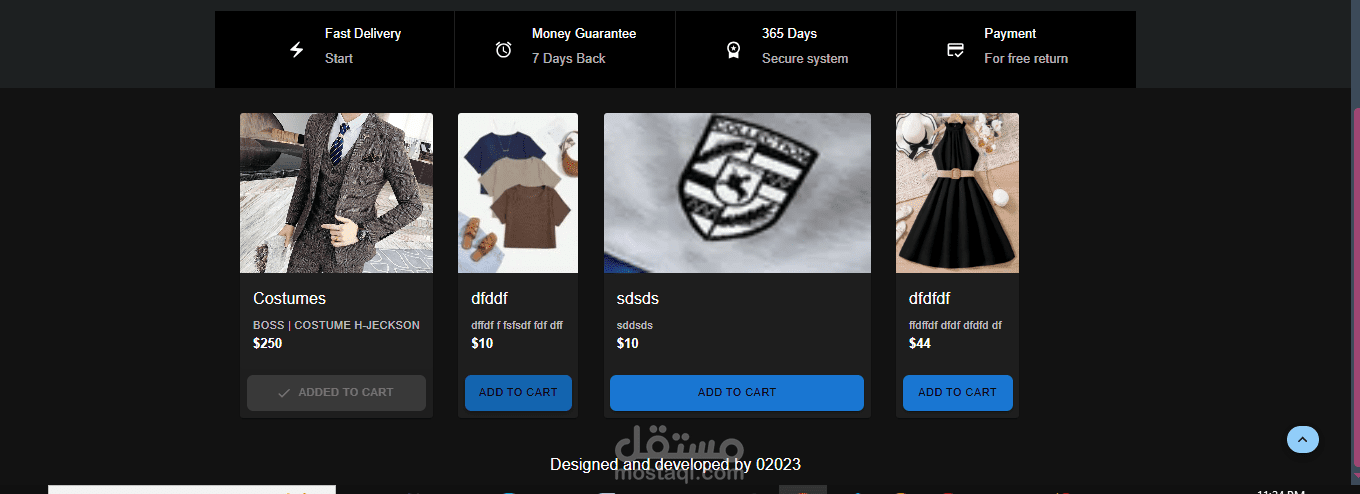
Task: Open the Costumes suit product image
Action: (x=336, y=193)
